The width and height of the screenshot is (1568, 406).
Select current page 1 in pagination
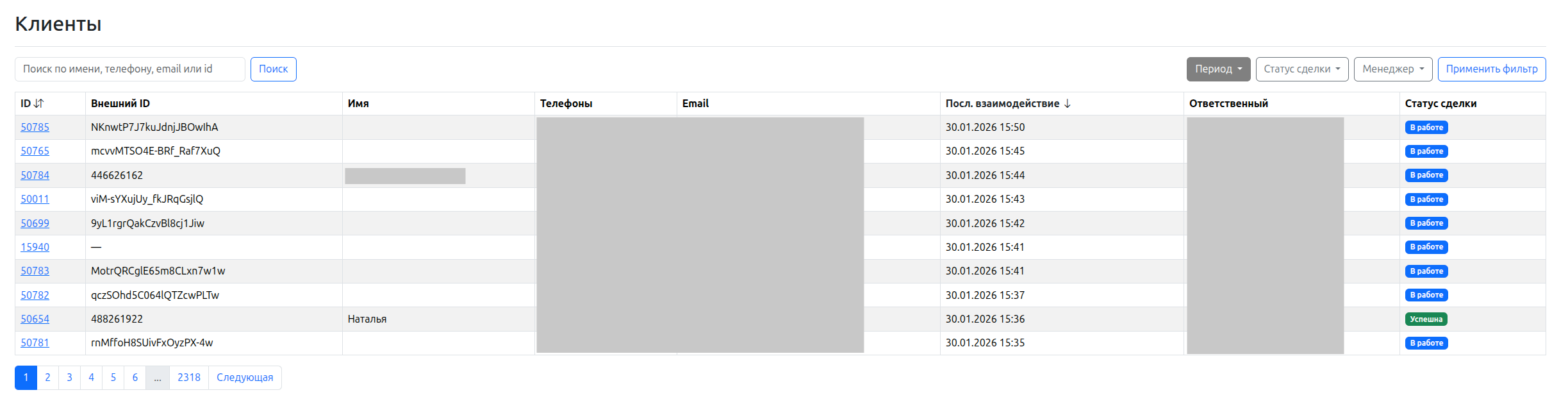[26, 378]
